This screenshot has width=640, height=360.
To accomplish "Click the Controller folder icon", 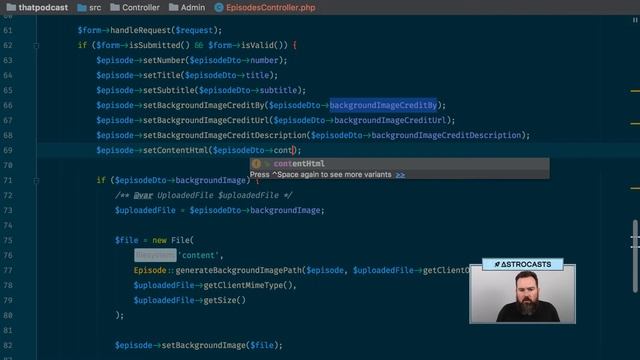I will 115,7.
